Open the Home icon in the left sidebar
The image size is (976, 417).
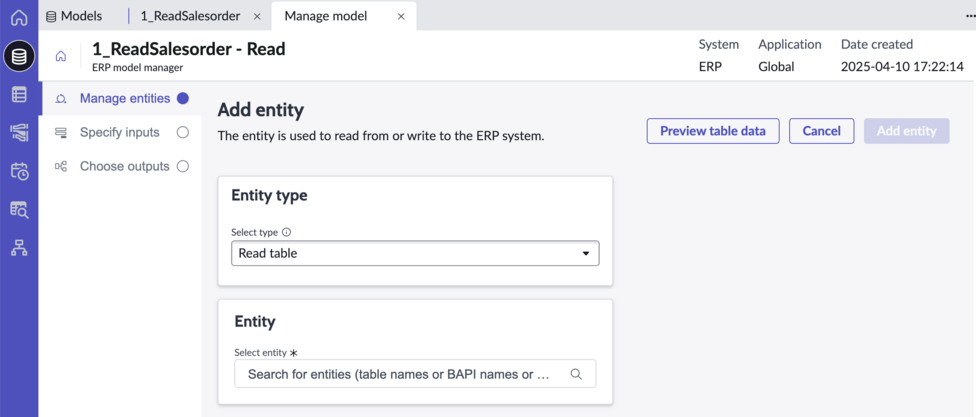tap(19, 18)
